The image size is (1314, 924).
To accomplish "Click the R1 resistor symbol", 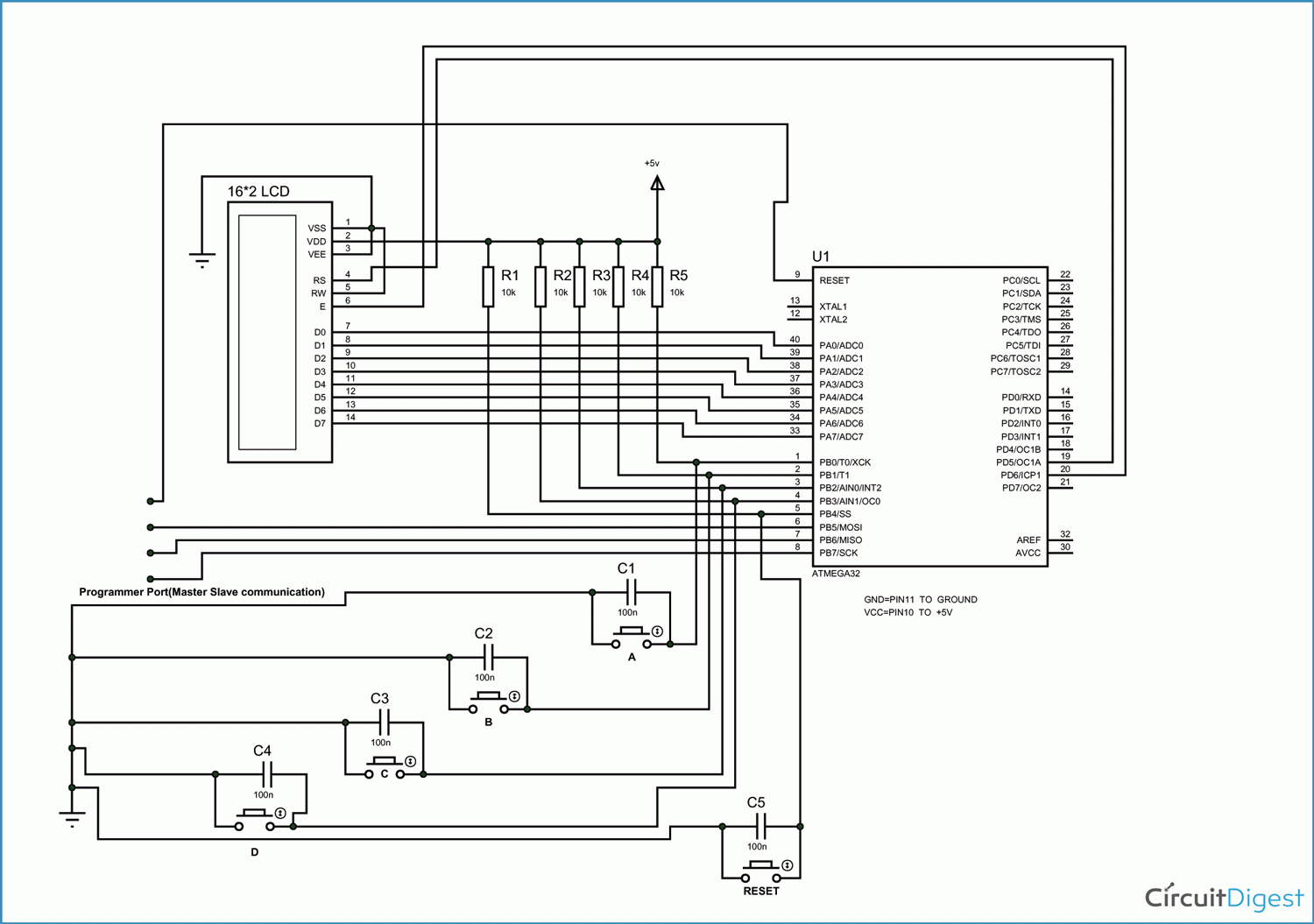I will (488, 286).
